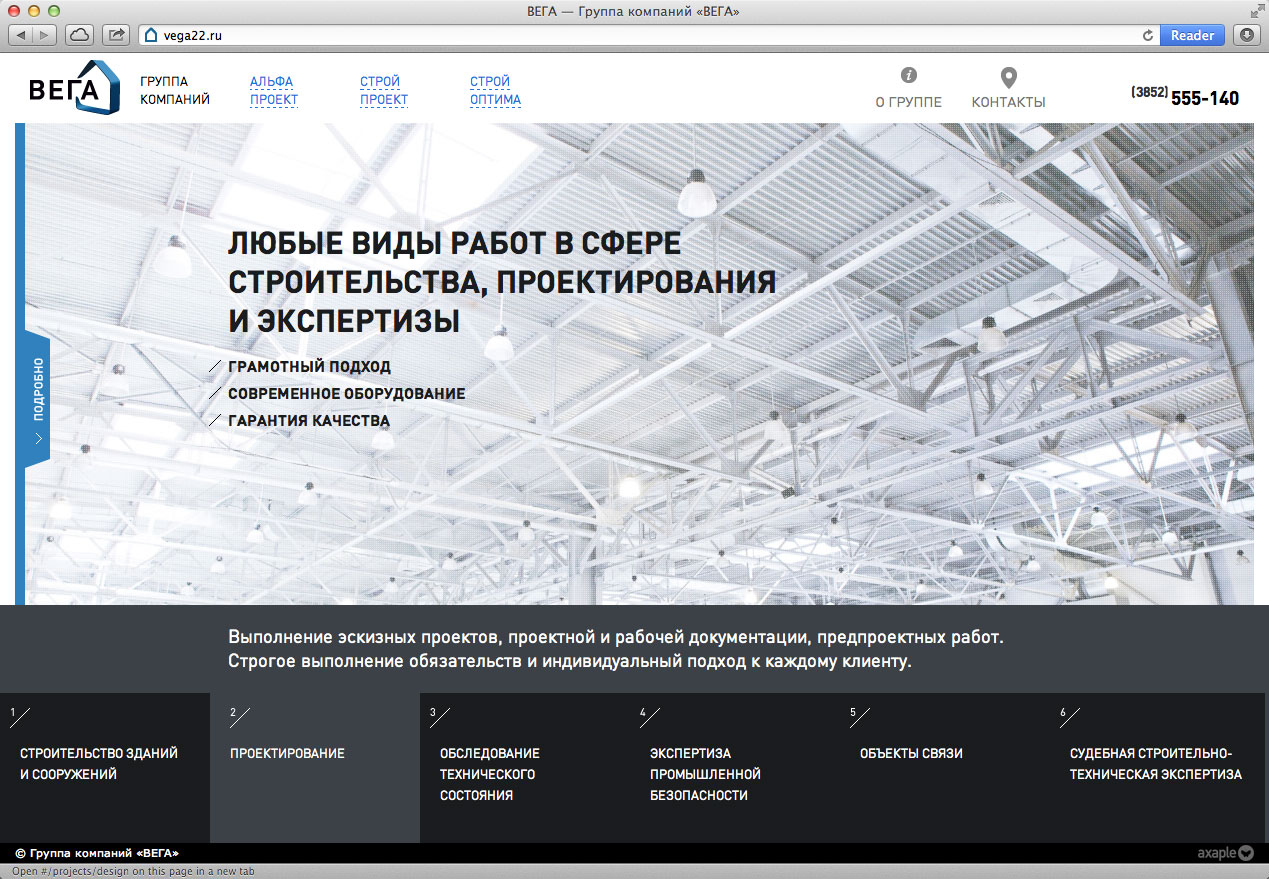Image resolution: width=1269 pixels, height=879 pixels.
Task: Select the СТРОИТЕЛЬСТВО ЗДАНИЙ И СООРУЖЕНИЙ tab
Action: tap(104, 767)
